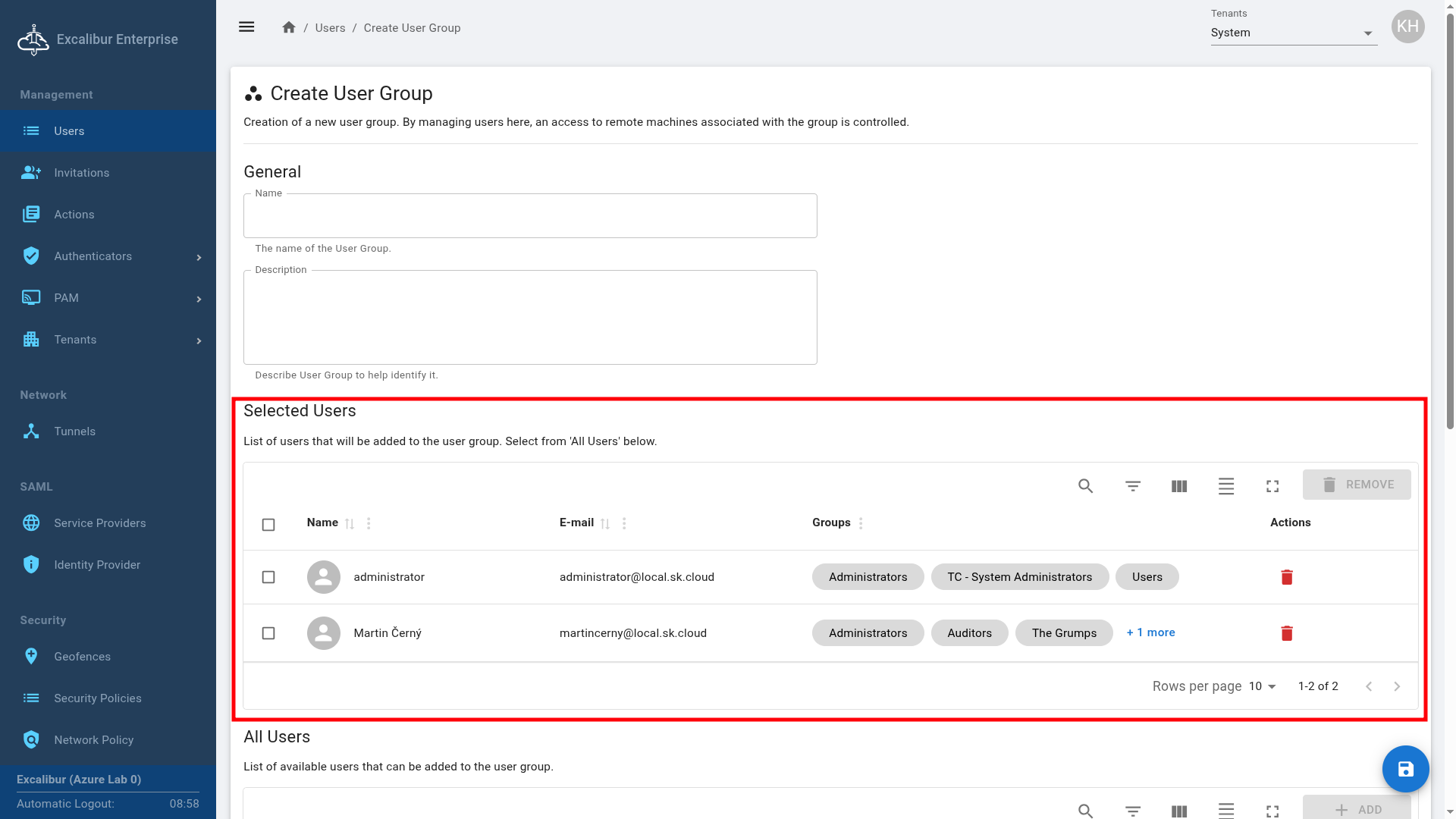Image resolution: width=1456 pixels, height=819 pixels.
Task: Open column settings in Selected Users
Action: pos(1178,486)
